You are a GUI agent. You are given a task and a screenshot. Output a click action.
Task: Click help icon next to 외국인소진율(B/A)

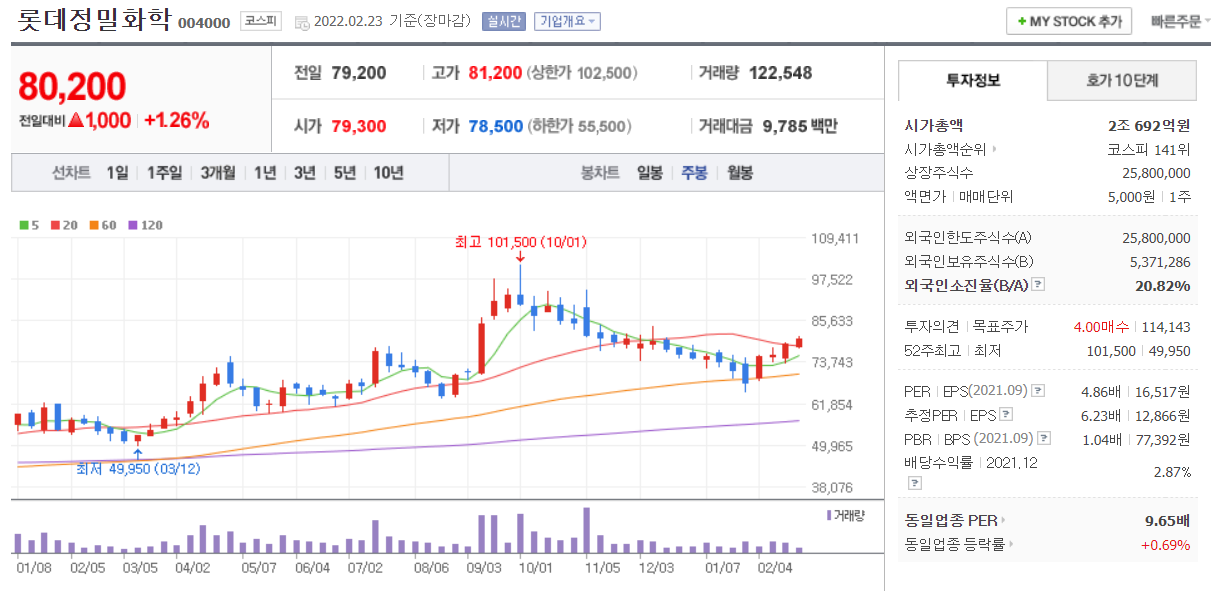point(1038,286)
